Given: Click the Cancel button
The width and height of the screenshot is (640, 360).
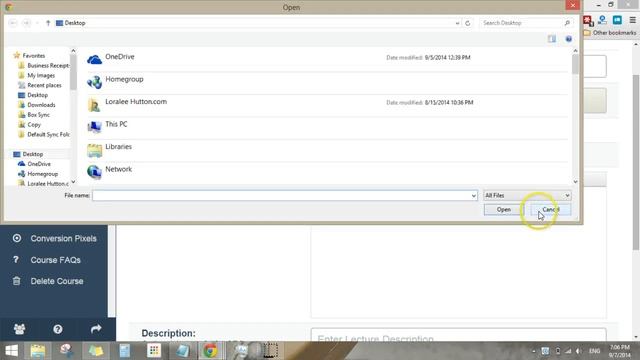Looking at the screenshot, I should pyautogui.click(x=550, y=209).
